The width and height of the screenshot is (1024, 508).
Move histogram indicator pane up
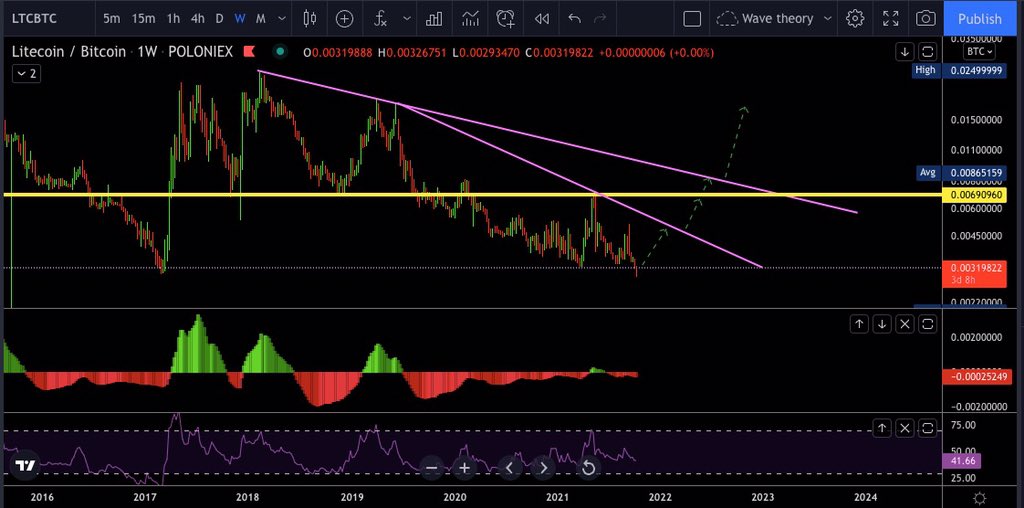[859, 323]
